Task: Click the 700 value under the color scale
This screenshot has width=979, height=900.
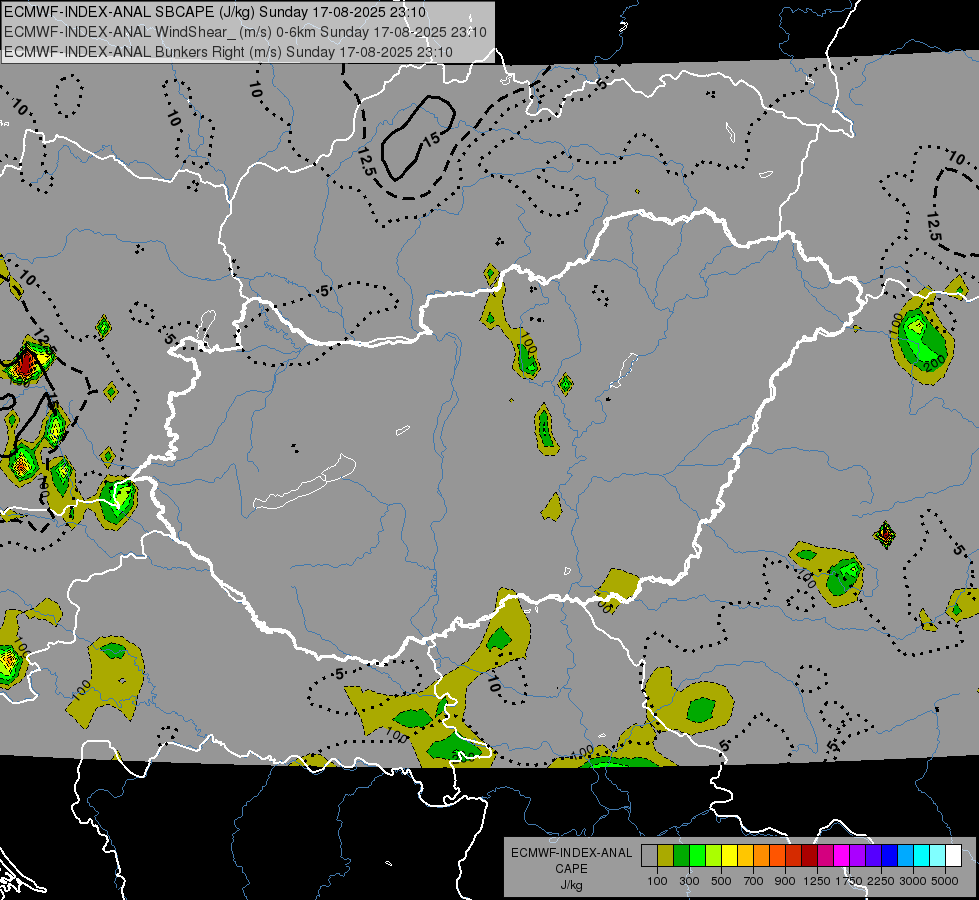Action: 754,881
